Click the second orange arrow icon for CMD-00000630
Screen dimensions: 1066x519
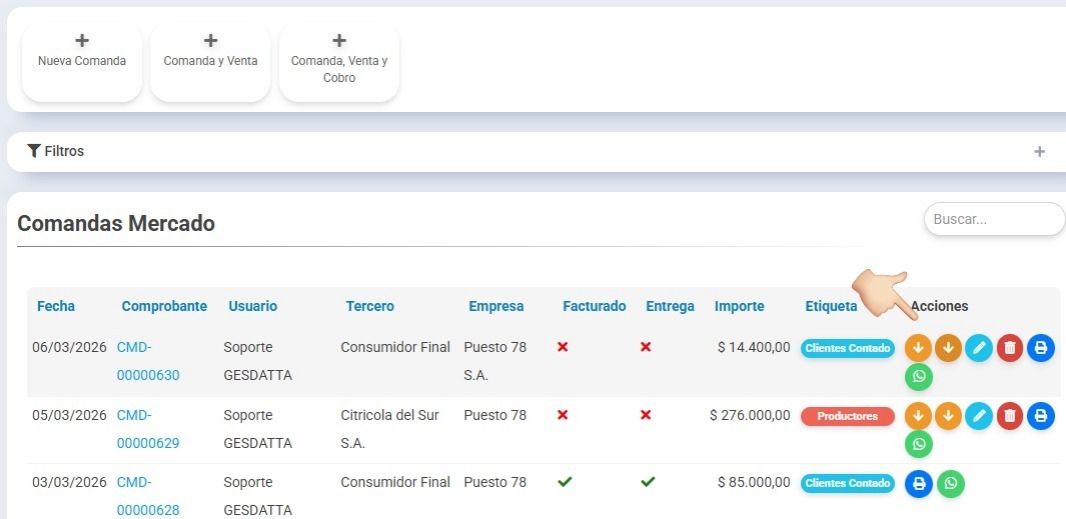(948, 348)
